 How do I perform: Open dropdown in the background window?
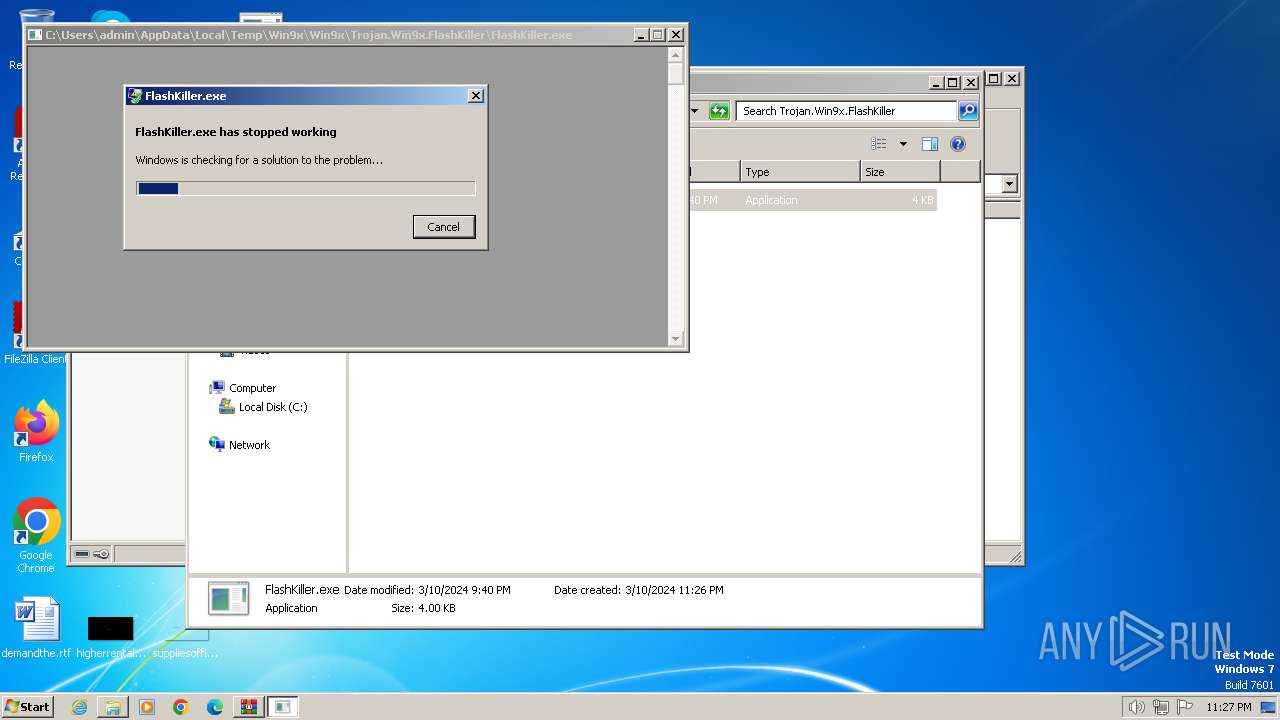click(x=1009, y=184)
